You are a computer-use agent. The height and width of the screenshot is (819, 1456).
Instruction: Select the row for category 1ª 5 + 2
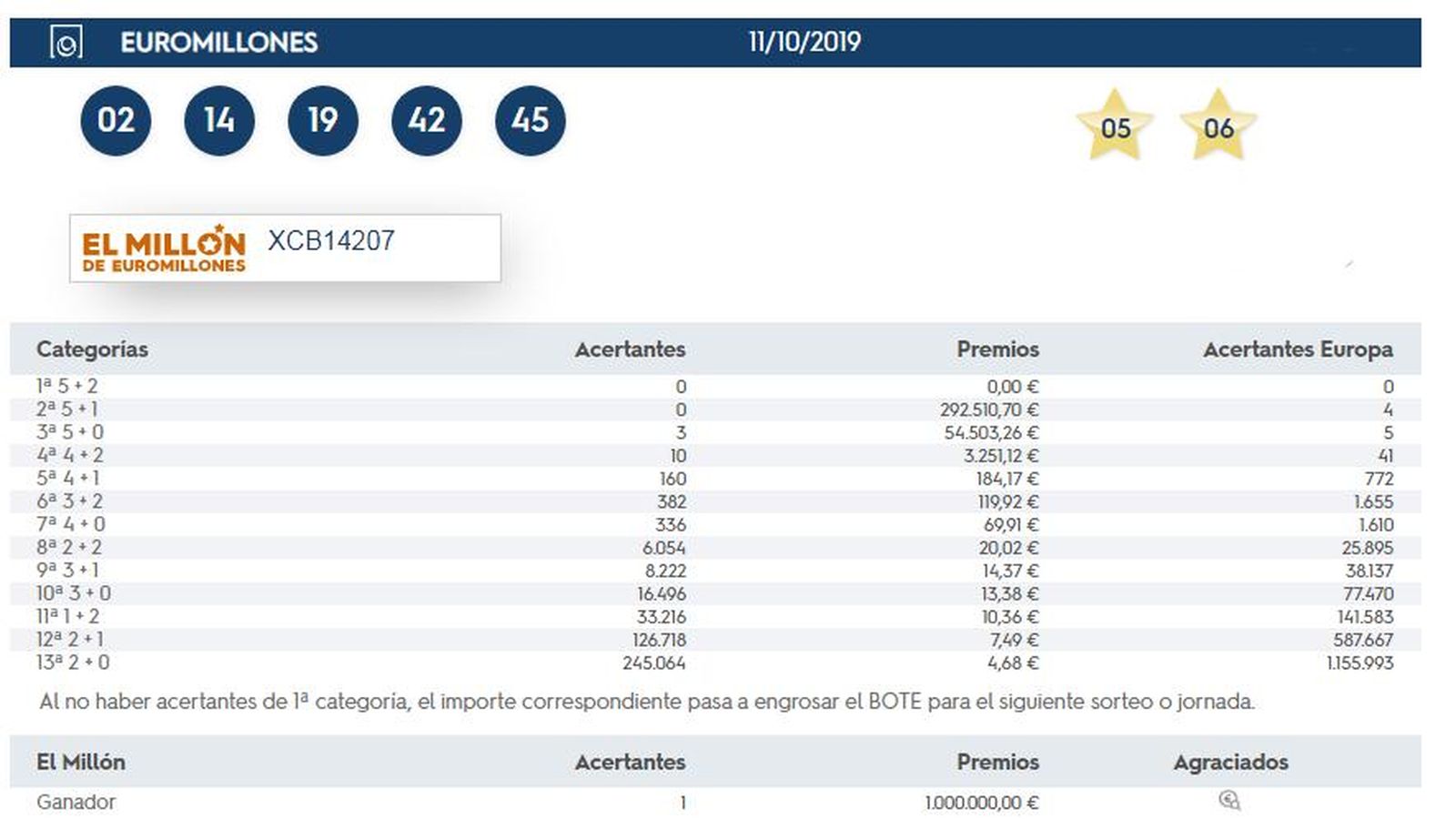tap(70, 385)
